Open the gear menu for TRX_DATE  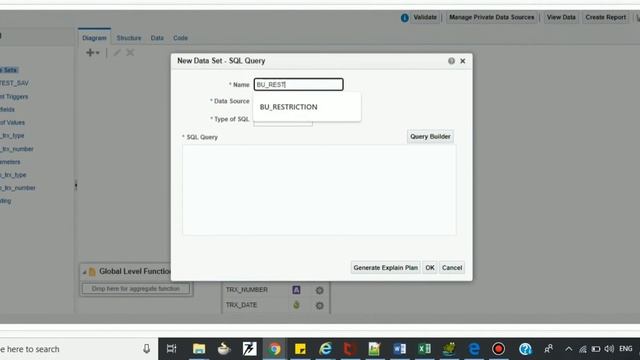click(320, 305)
